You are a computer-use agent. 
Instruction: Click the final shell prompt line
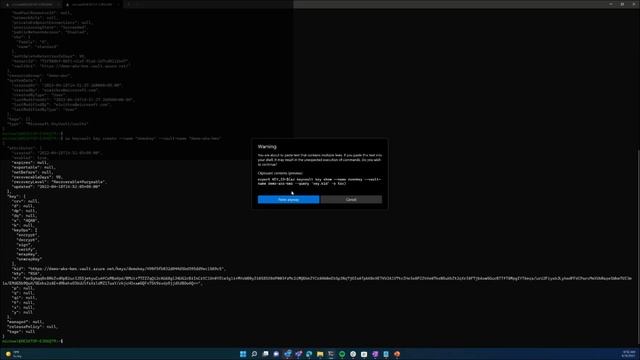33,341
